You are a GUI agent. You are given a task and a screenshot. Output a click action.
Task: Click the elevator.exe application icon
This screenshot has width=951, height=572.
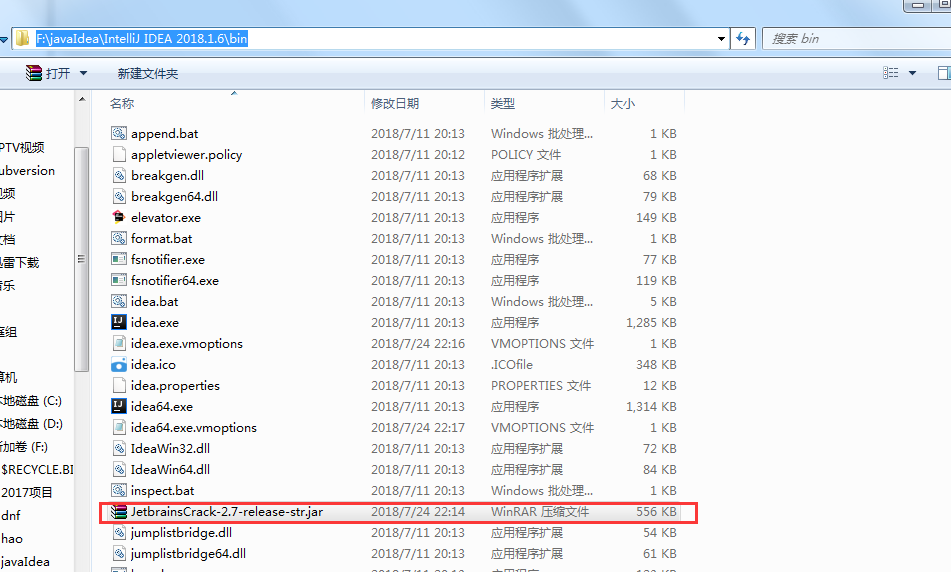[x=119, y=217]
